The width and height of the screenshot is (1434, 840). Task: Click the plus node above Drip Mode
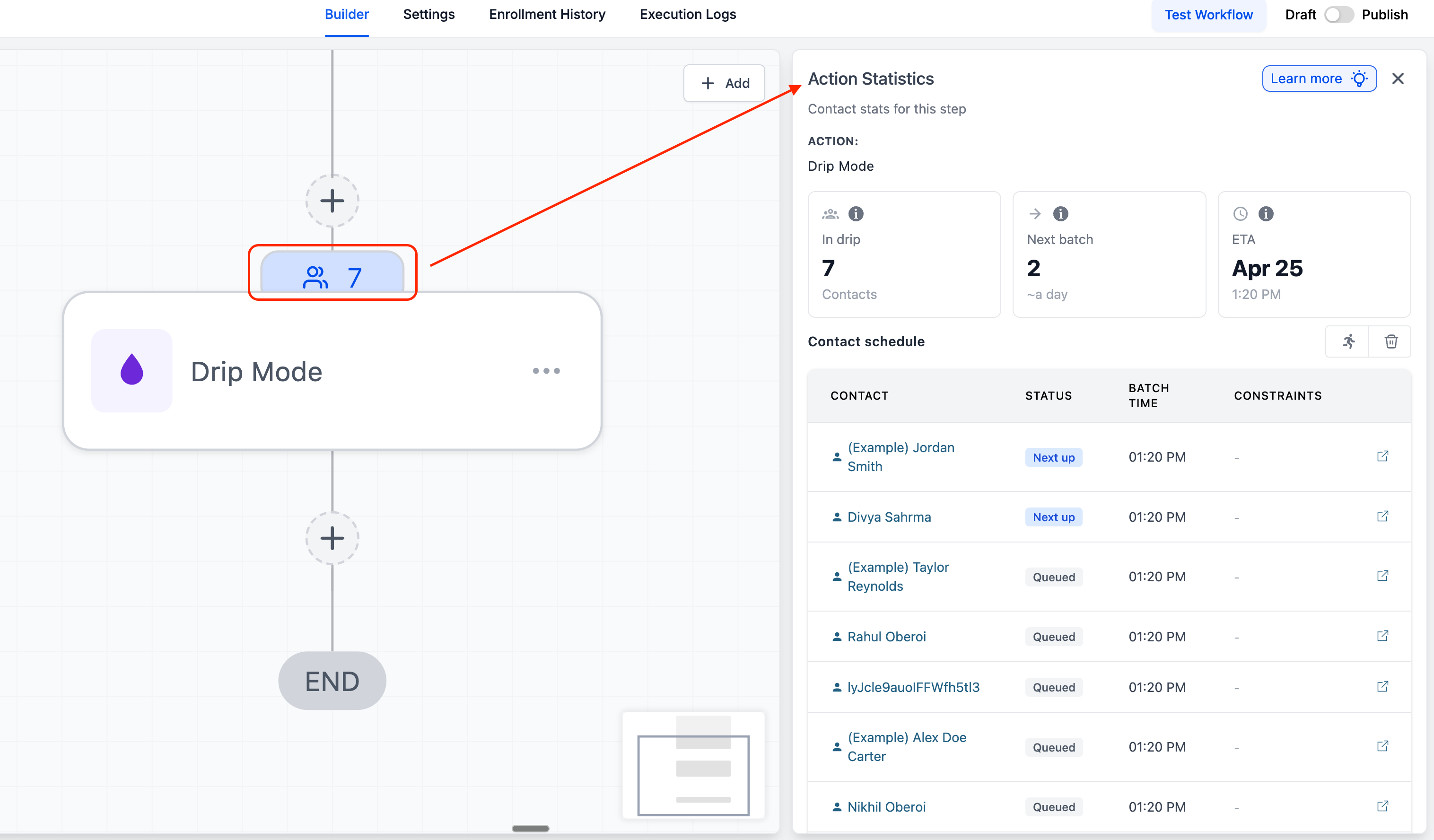point(332,201)
